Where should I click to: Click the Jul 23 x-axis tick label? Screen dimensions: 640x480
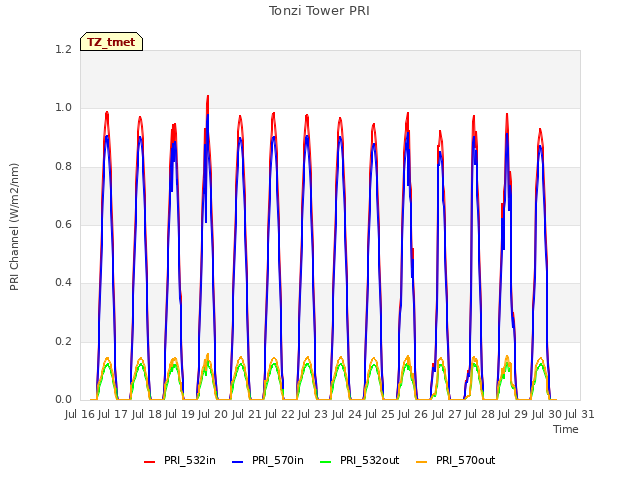coord(313,415)
